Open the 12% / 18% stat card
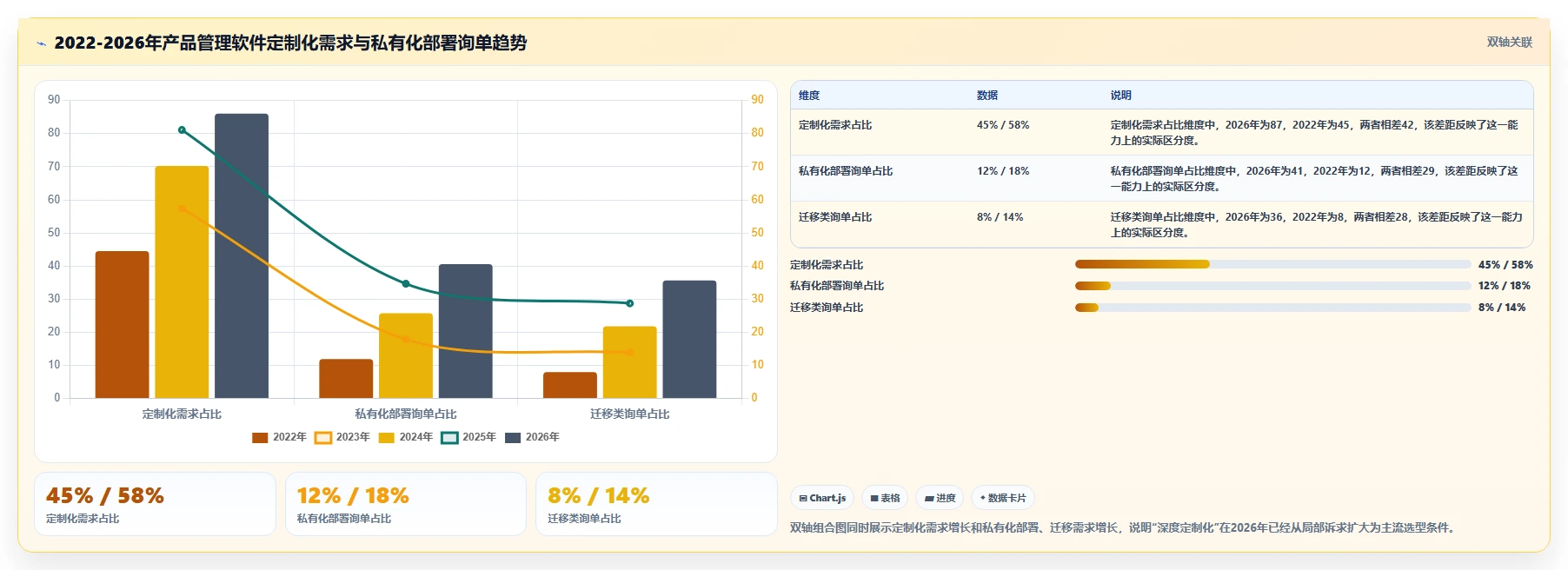Viewport: 1568px width, 570px height. (x=406, y=504)
